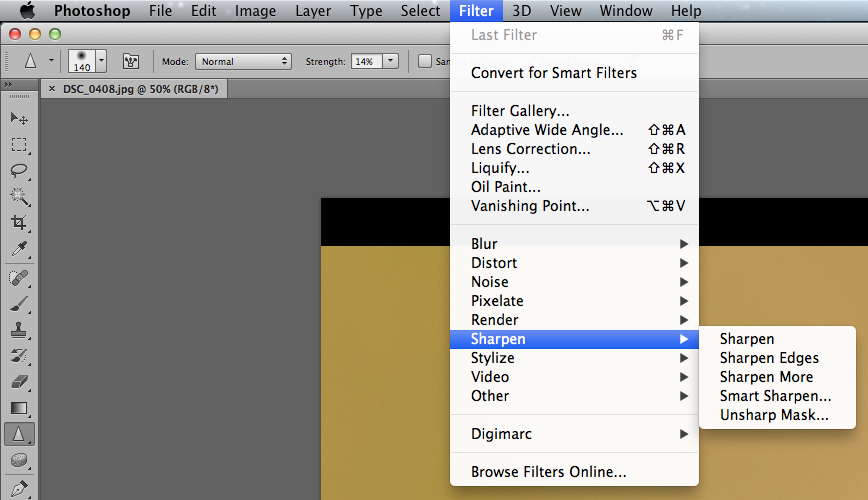Choose Unsharp Mask from Sharpen submenu
Screen dimensions: 868x500
[774, 415]
